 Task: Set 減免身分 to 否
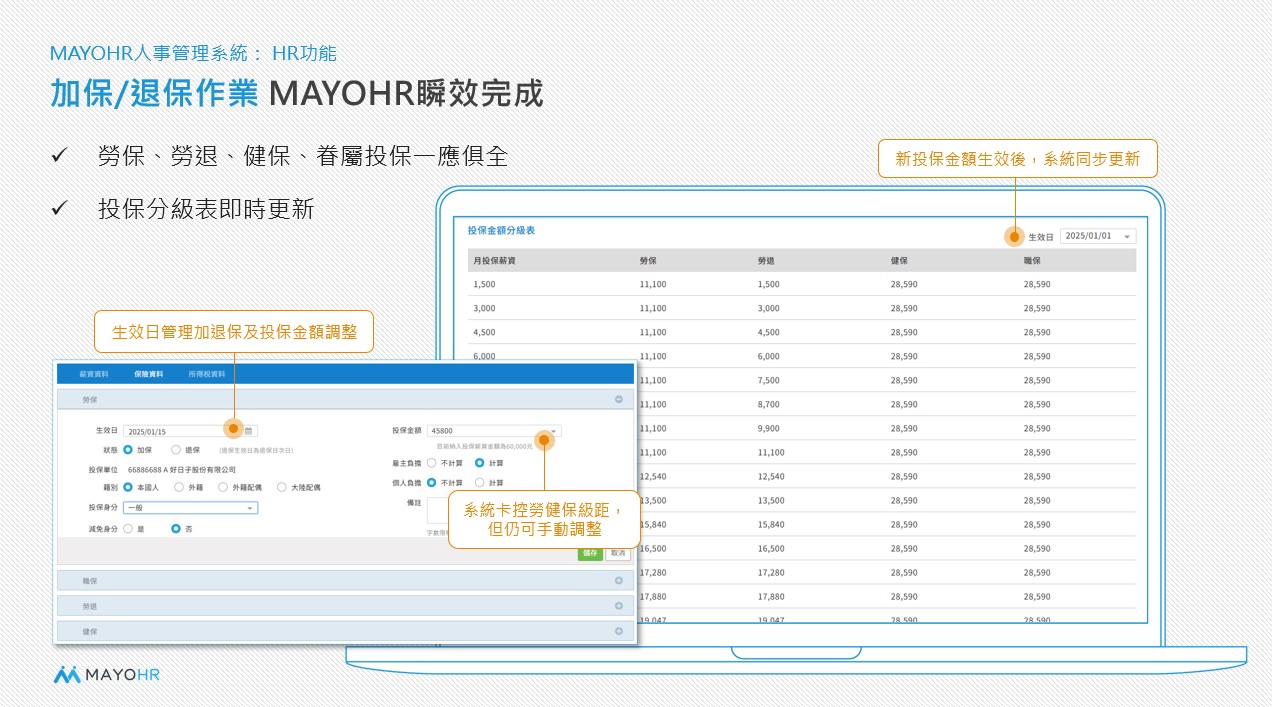[176, 528]
